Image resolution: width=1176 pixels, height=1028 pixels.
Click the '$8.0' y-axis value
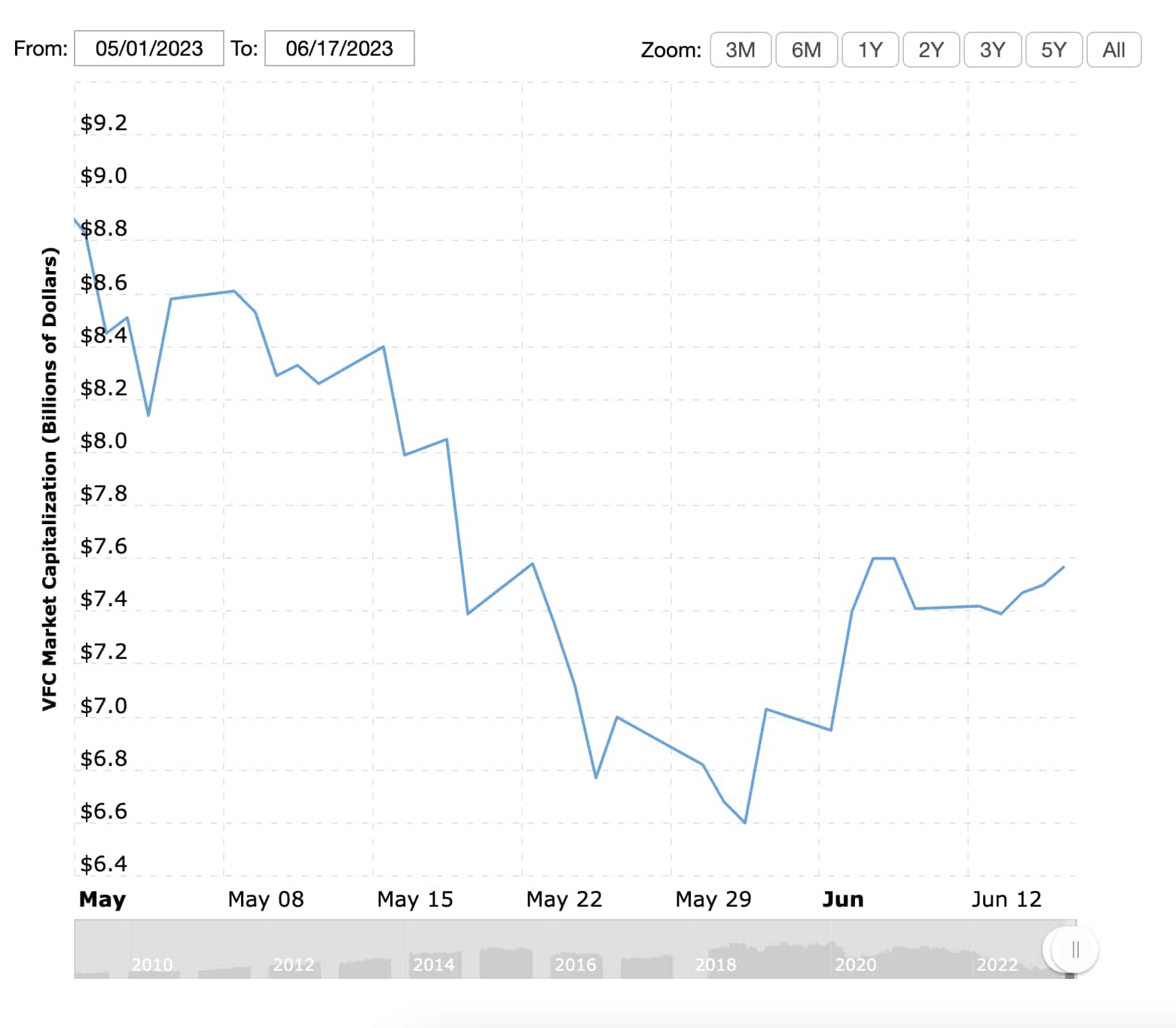104,441
